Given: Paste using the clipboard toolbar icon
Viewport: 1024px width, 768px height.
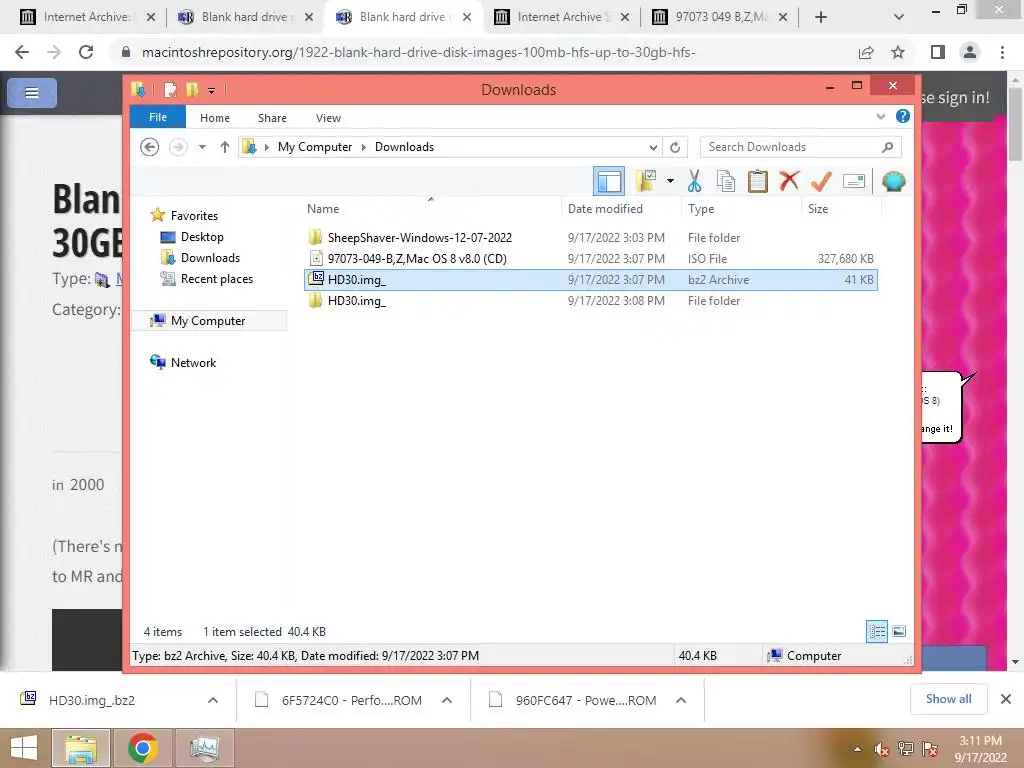Looking at the screenshot, I should coord(758,181).
